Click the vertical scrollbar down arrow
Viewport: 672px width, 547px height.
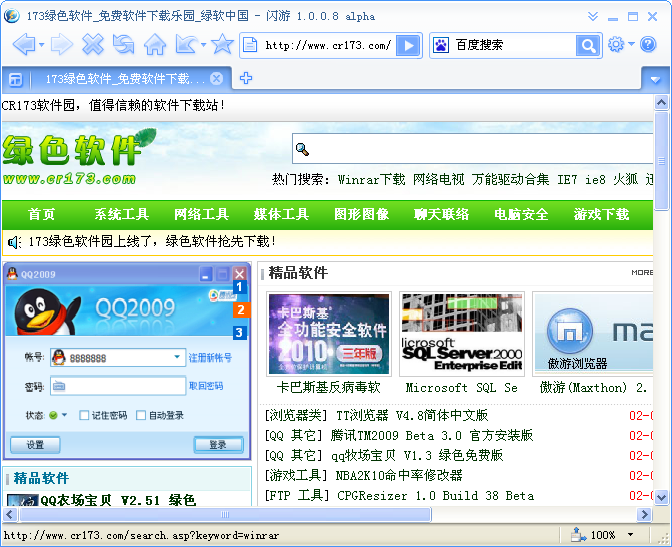(x=661, y=497)
